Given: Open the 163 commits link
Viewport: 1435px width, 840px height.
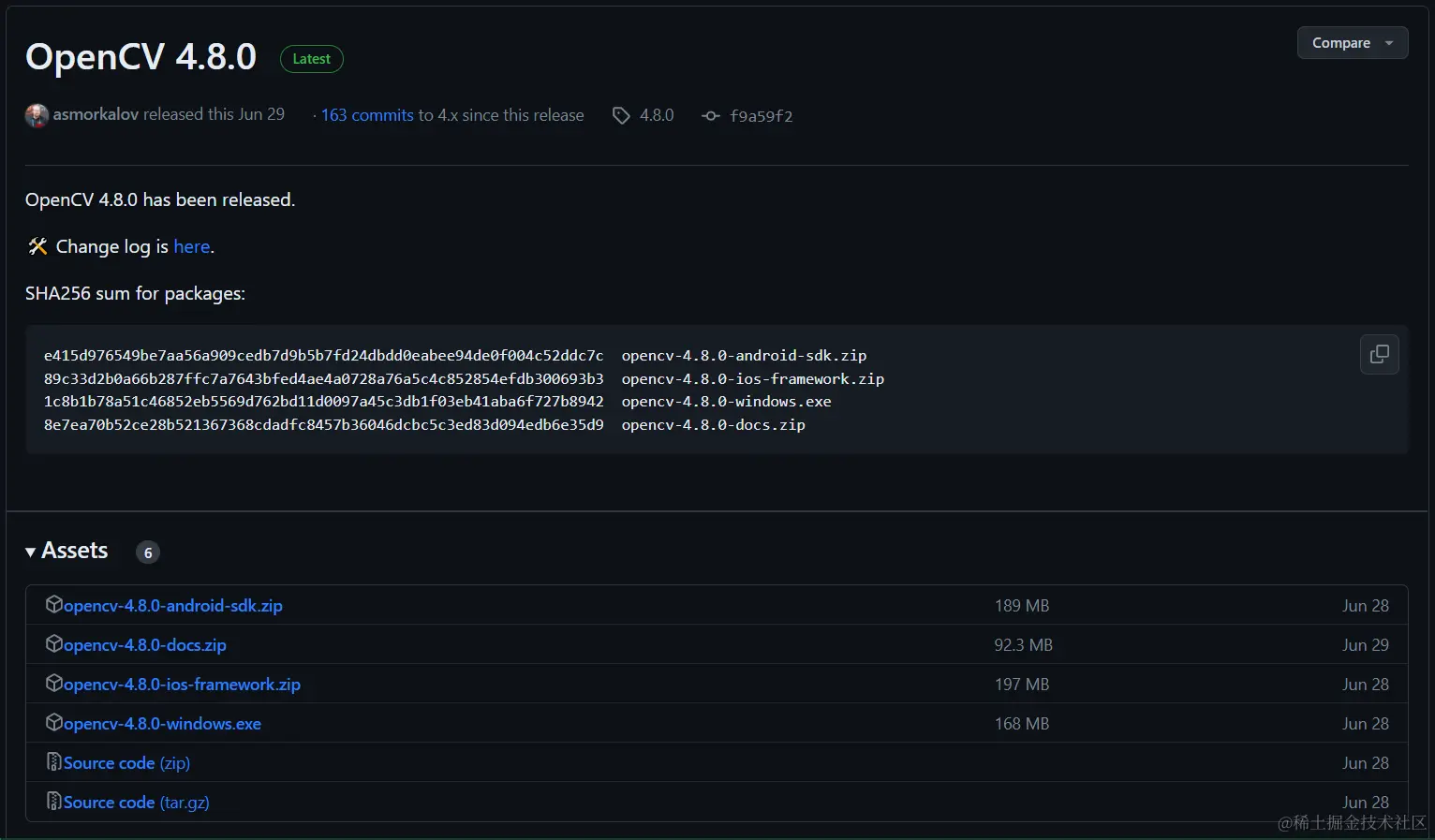Looking at the screenshot, I should (x=367, y=115).
